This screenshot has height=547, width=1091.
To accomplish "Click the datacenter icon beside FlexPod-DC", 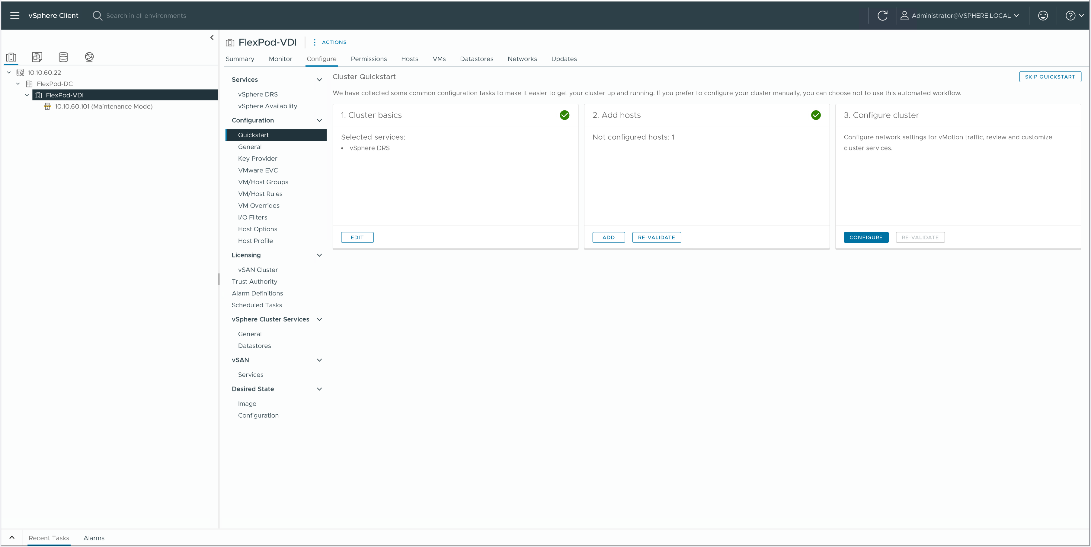I will click(29, 84).
